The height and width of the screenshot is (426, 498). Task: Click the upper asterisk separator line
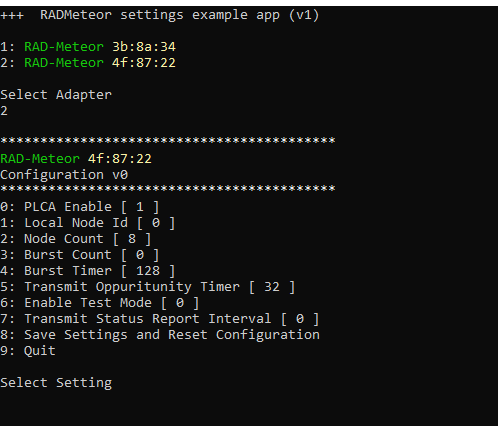click(168, 140)
